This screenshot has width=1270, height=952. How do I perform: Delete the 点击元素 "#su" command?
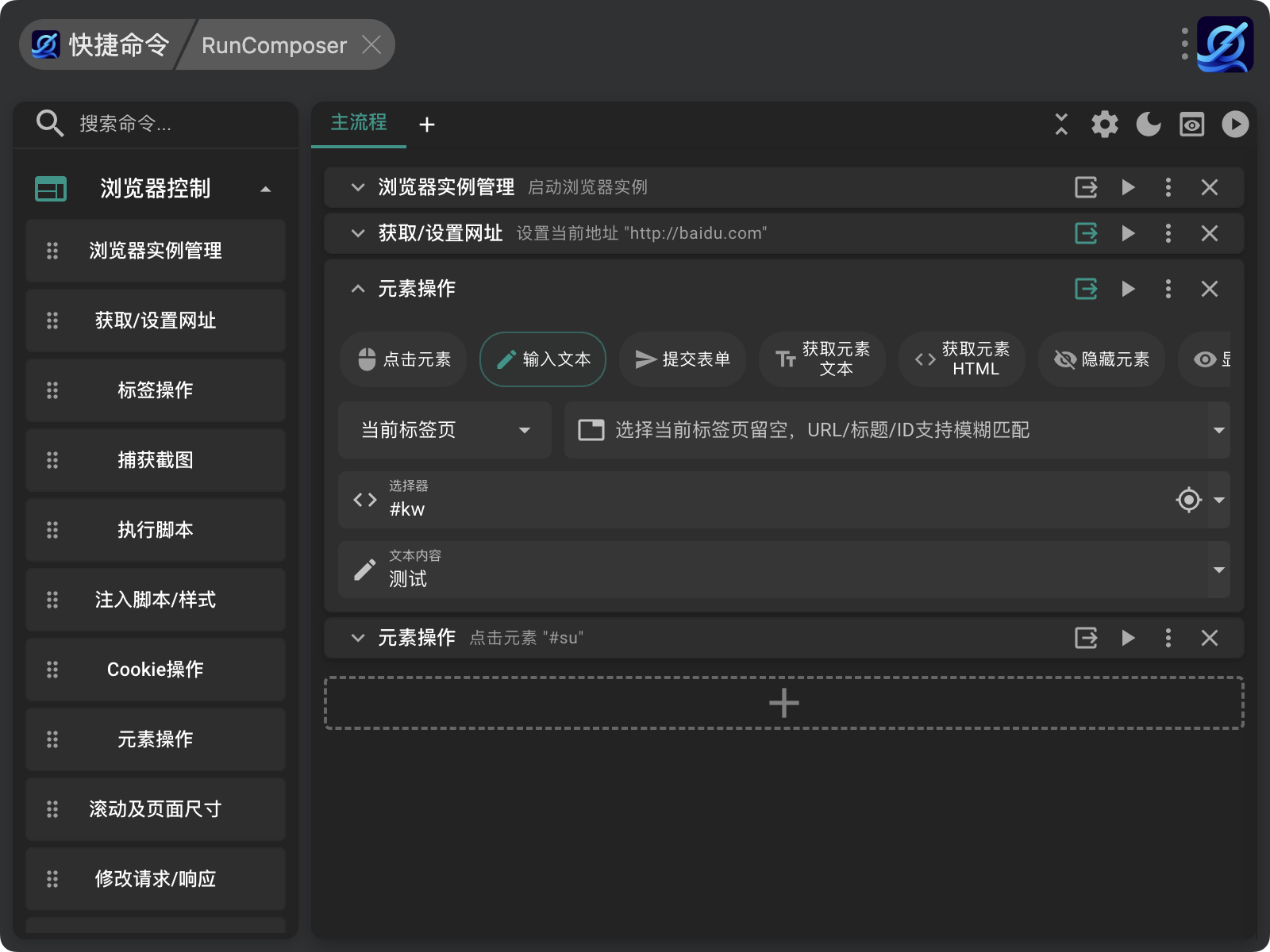pos(1209,638)
